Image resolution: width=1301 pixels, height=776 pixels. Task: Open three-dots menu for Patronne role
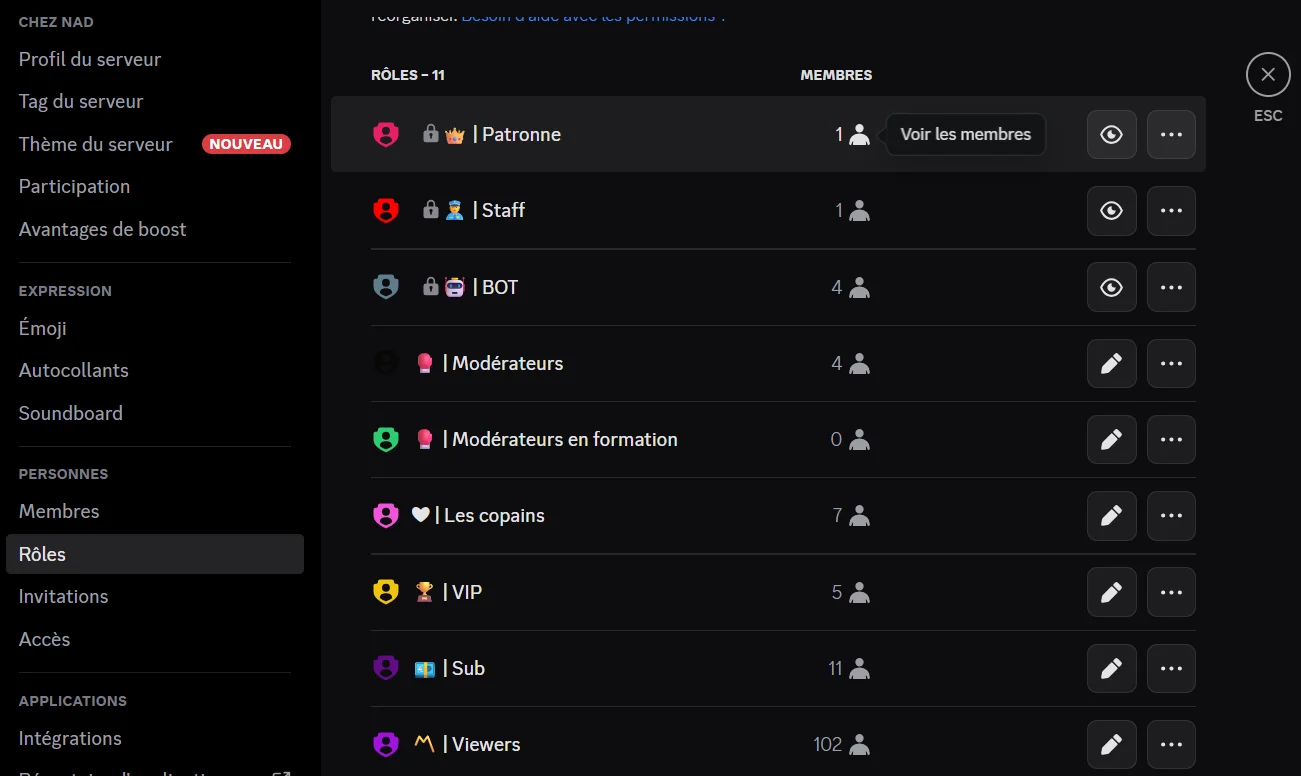(x=1171, y=134)
